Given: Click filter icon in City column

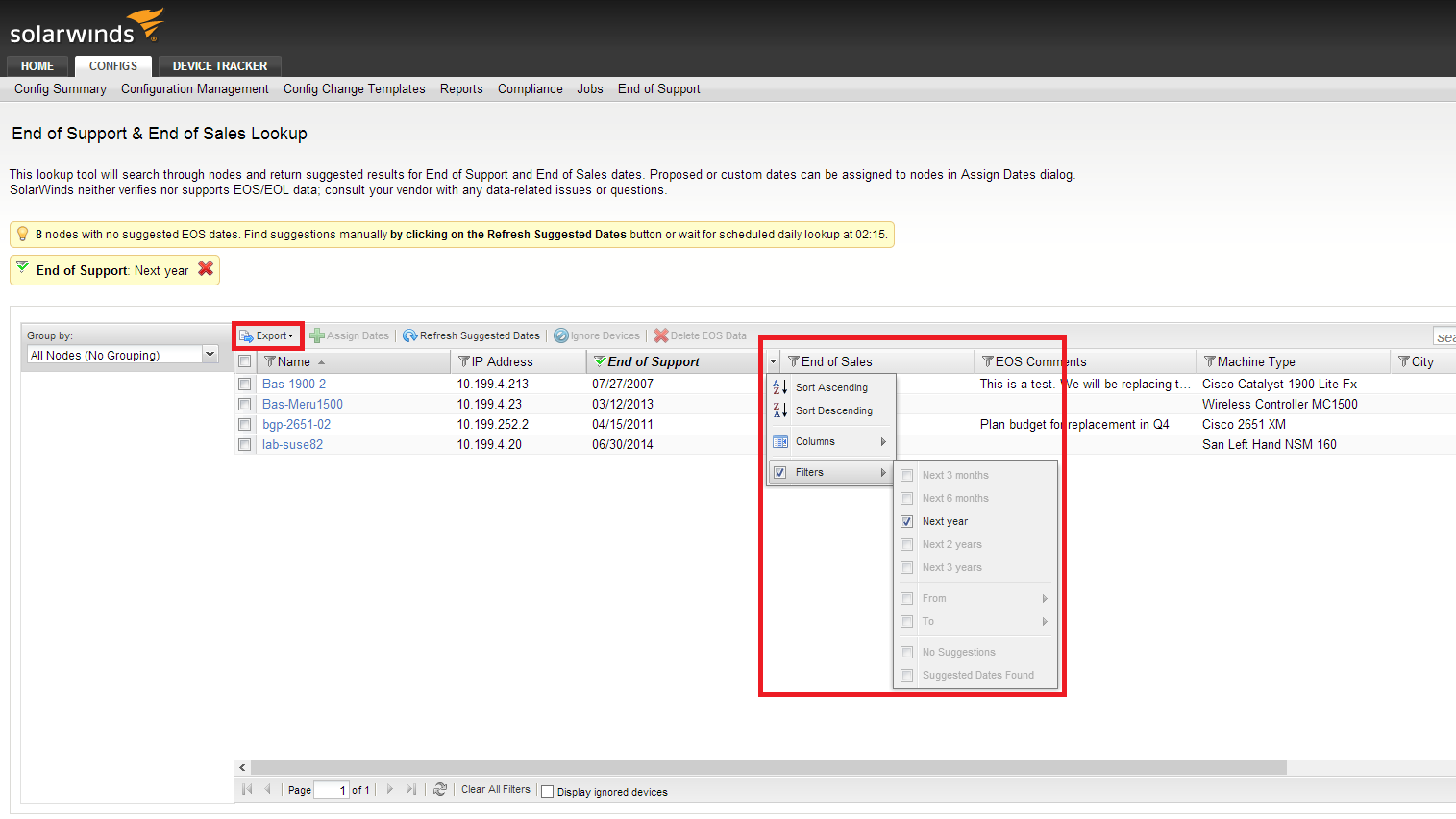Looking at the screenshot, I should (x=1404, y=361).
